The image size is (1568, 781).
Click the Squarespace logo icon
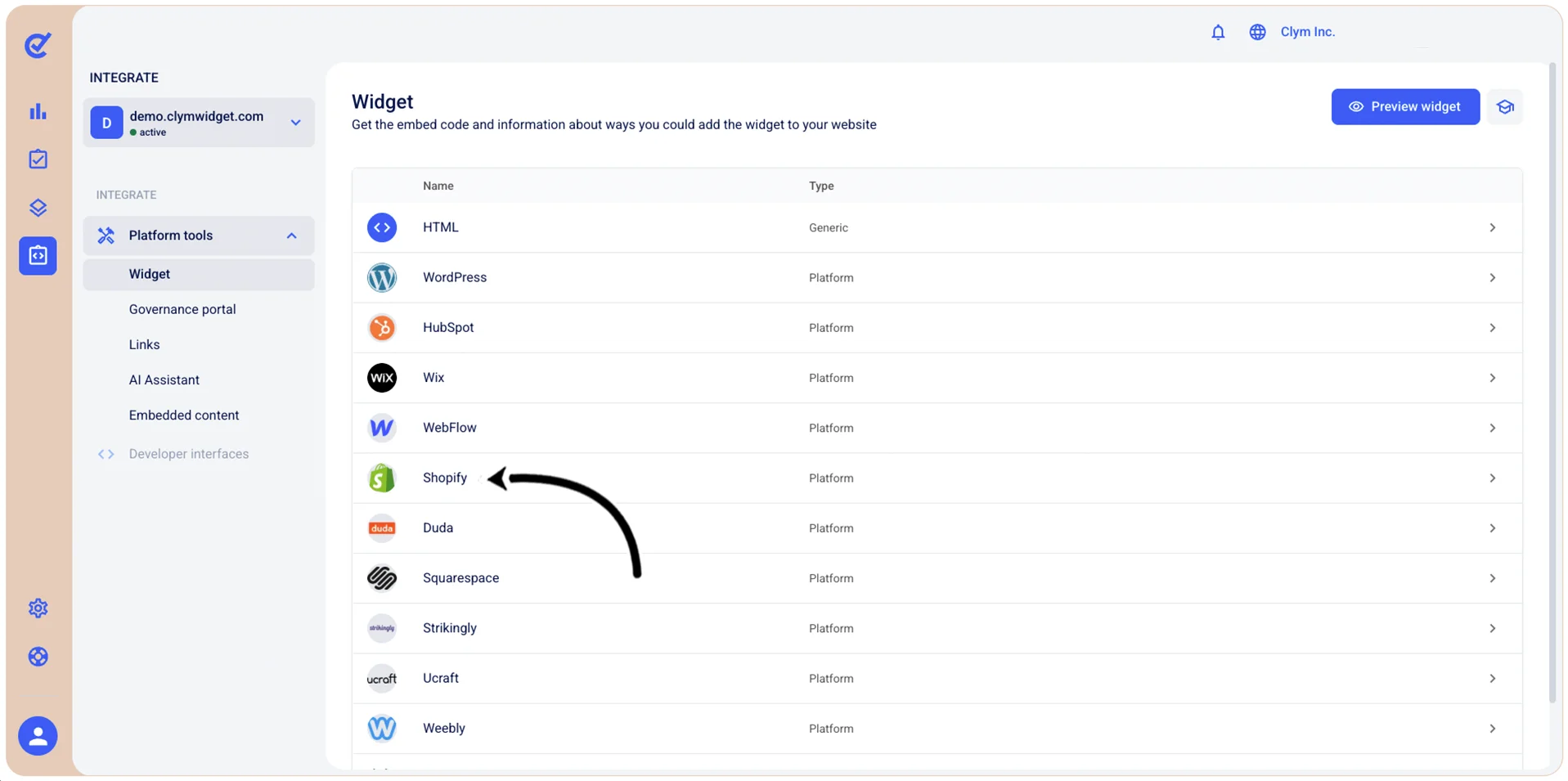pos(382,578)
